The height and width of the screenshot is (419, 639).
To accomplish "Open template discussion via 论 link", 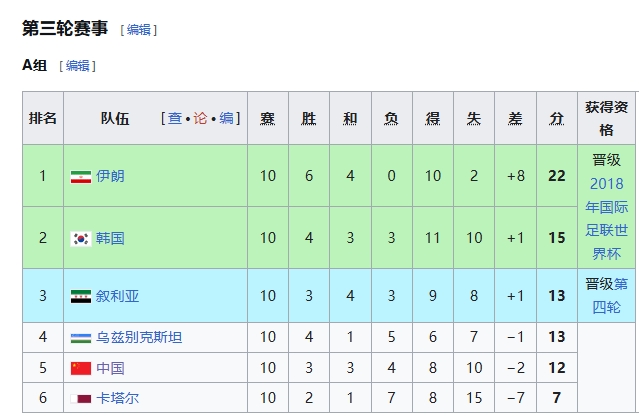I will [x=200, y=118].
